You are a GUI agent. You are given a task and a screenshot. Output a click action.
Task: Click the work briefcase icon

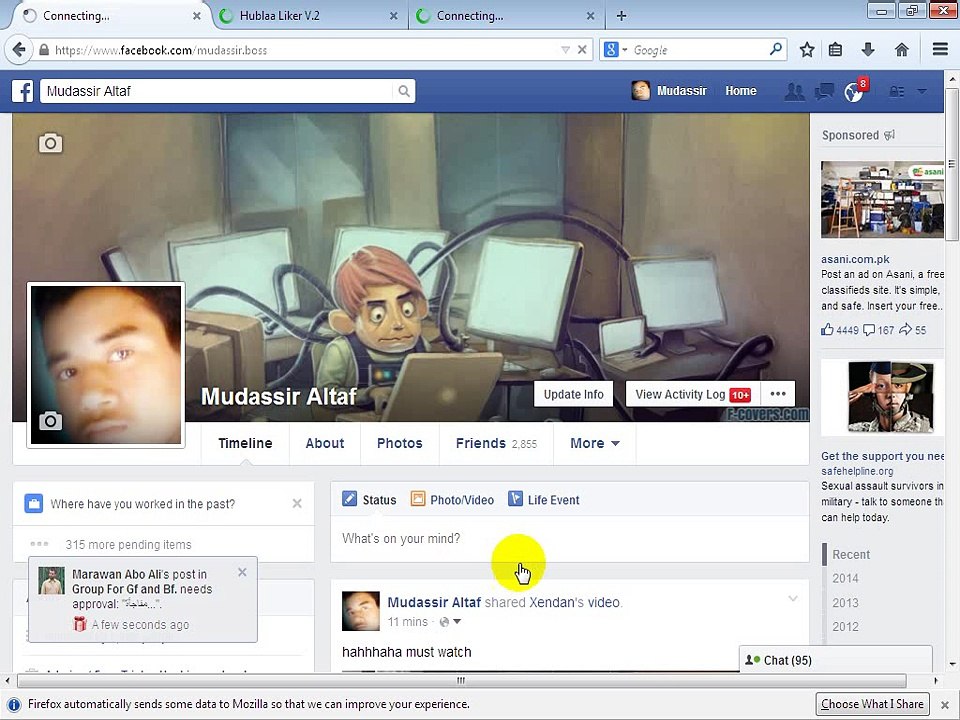click(x=34, y=504)
